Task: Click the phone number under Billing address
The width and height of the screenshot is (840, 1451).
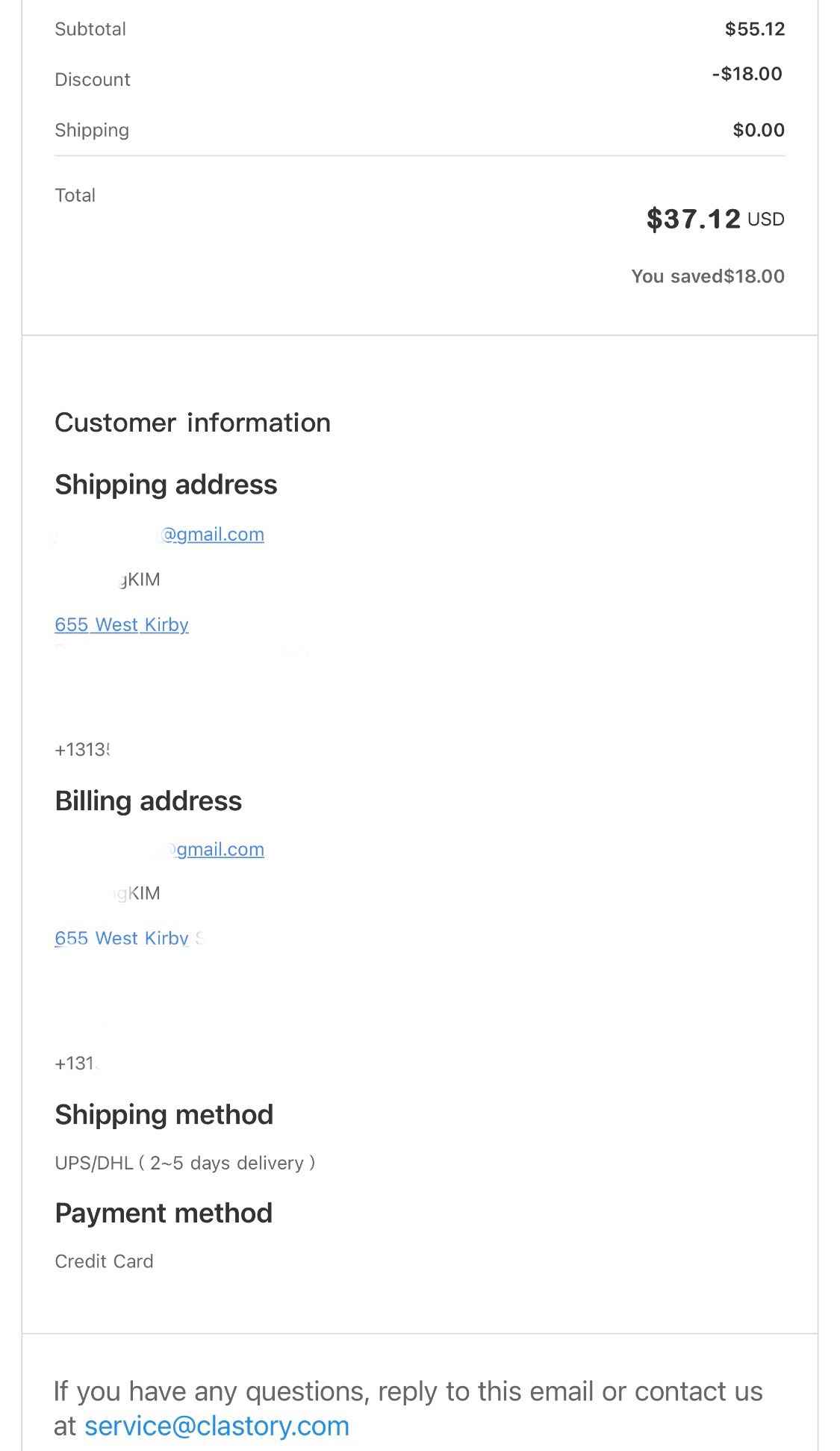Action: pyautogui.click(x=76, y=1063)
